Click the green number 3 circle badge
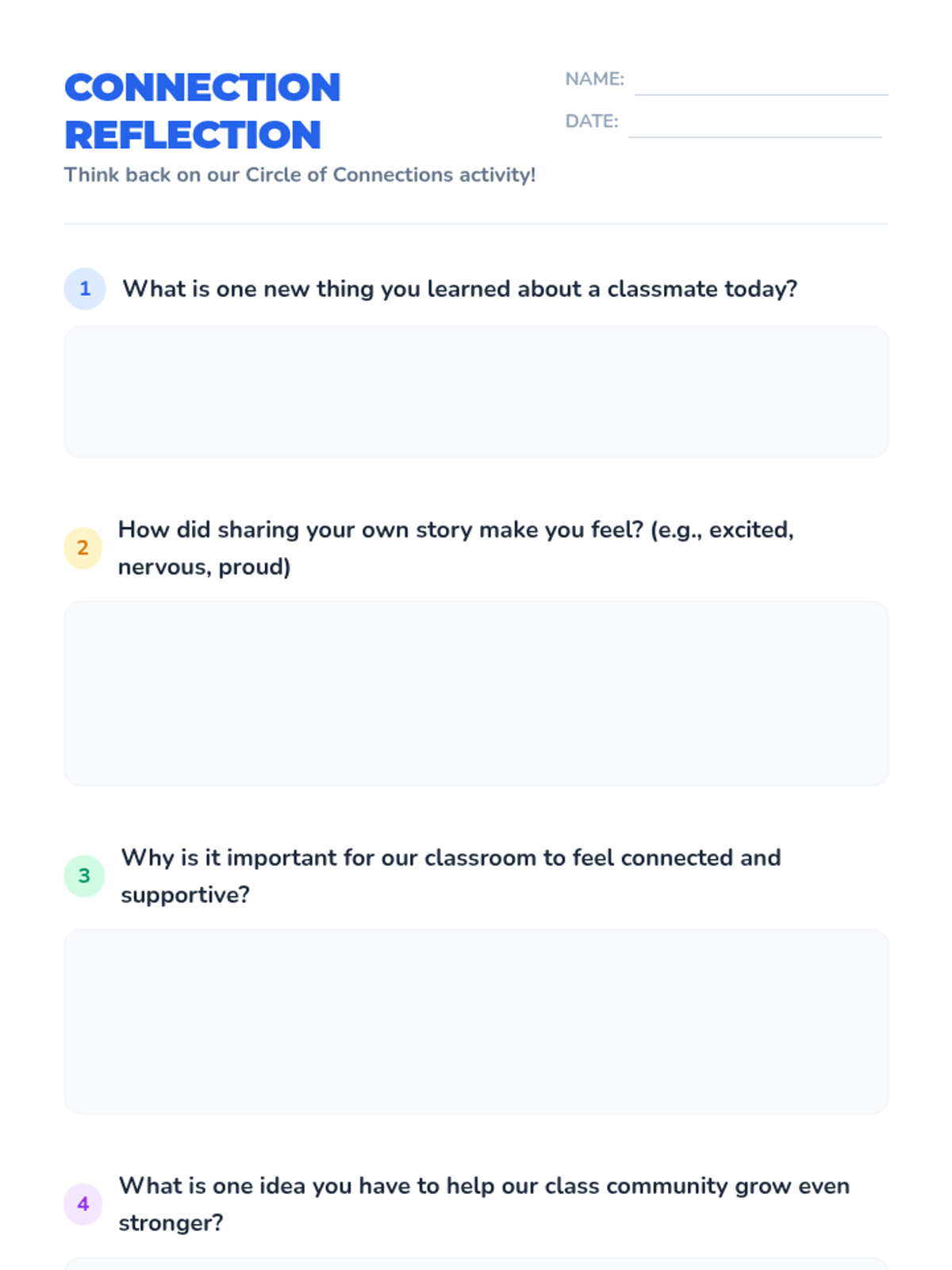The width and height of the screenshot is (952, 1270). click(x=85, y=876)
